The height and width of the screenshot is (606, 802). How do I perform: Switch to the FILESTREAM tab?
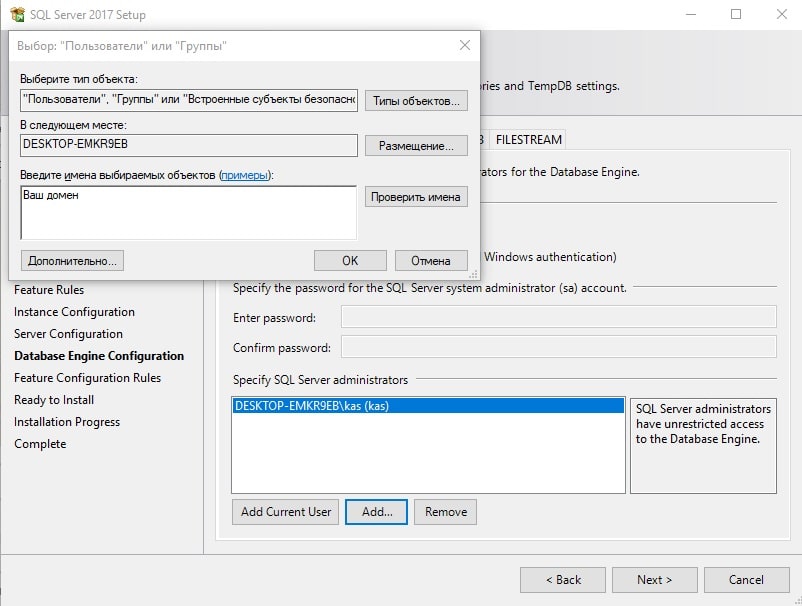(x=528, y=140)
